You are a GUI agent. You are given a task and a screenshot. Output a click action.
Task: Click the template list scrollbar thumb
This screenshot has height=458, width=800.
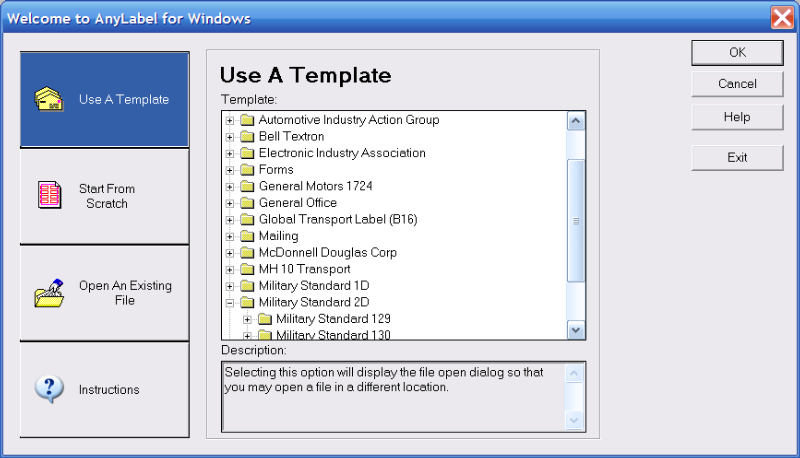[576, 221]
